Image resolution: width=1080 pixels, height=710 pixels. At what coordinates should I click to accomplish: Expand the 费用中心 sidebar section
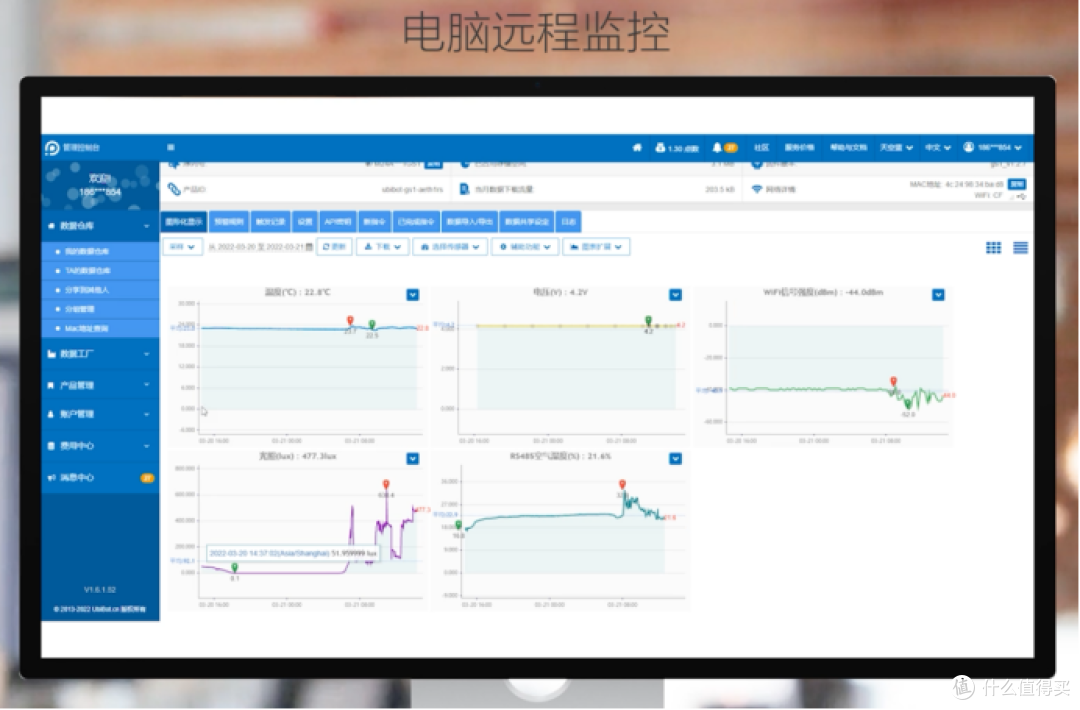(x=100, y=446)
